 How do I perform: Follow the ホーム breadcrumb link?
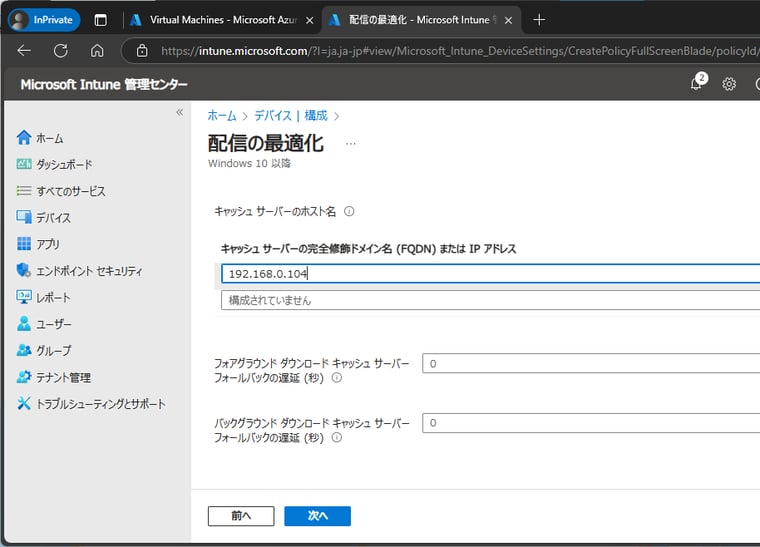click(222, 116)
